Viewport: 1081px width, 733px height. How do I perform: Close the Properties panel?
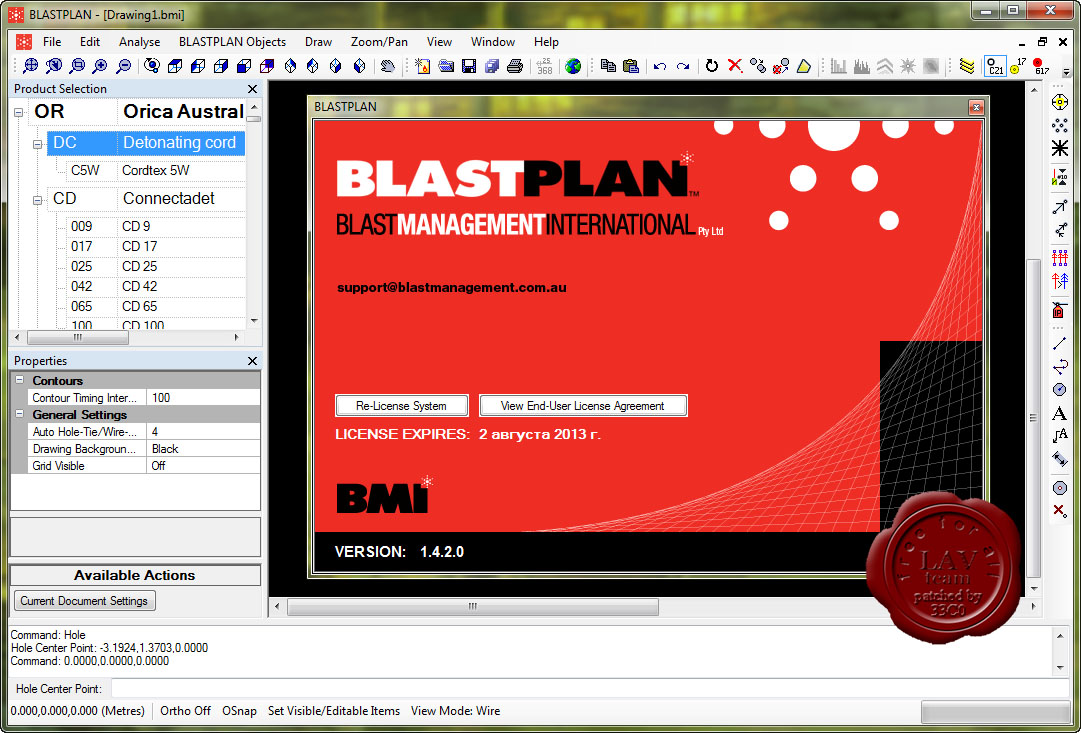pyautogui.click(x=252, y=361)
